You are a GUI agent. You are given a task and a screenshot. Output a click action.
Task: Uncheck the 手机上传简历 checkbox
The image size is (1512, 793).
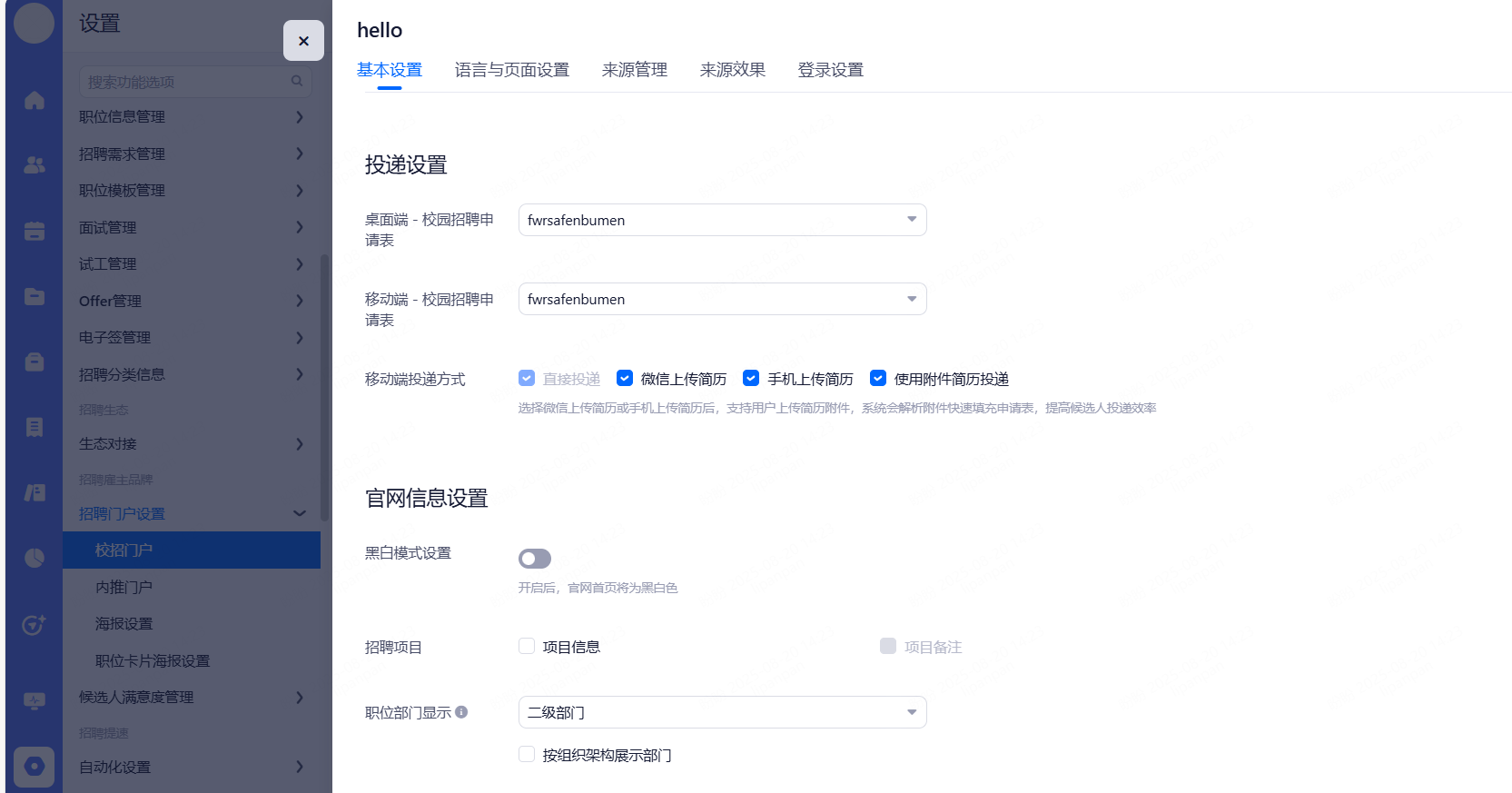(x=751, y=378)
